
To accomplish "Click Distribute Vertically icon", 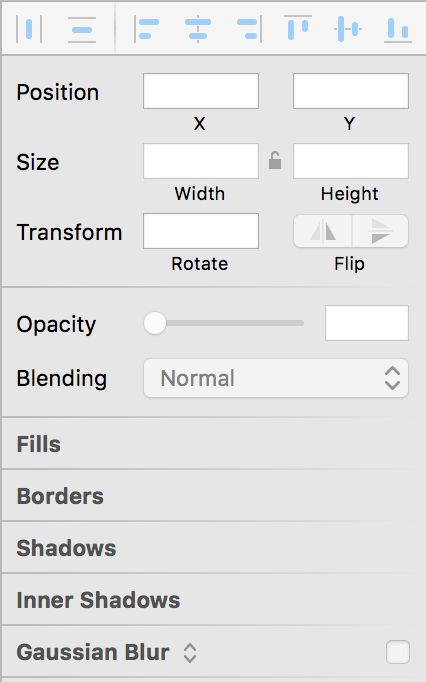I will pyautogui.click(x=82, y=29).
